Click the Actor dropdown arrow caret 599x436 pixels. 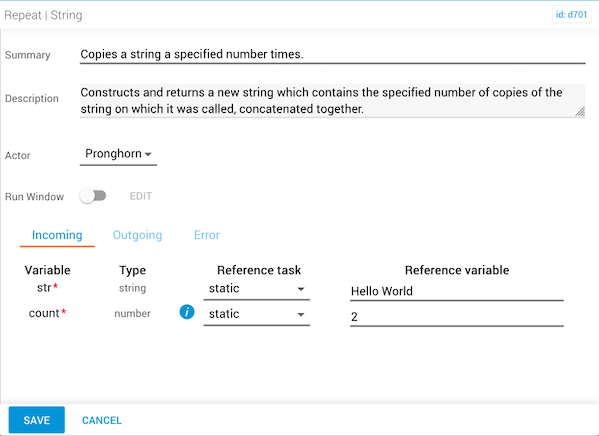click(148, 154)
